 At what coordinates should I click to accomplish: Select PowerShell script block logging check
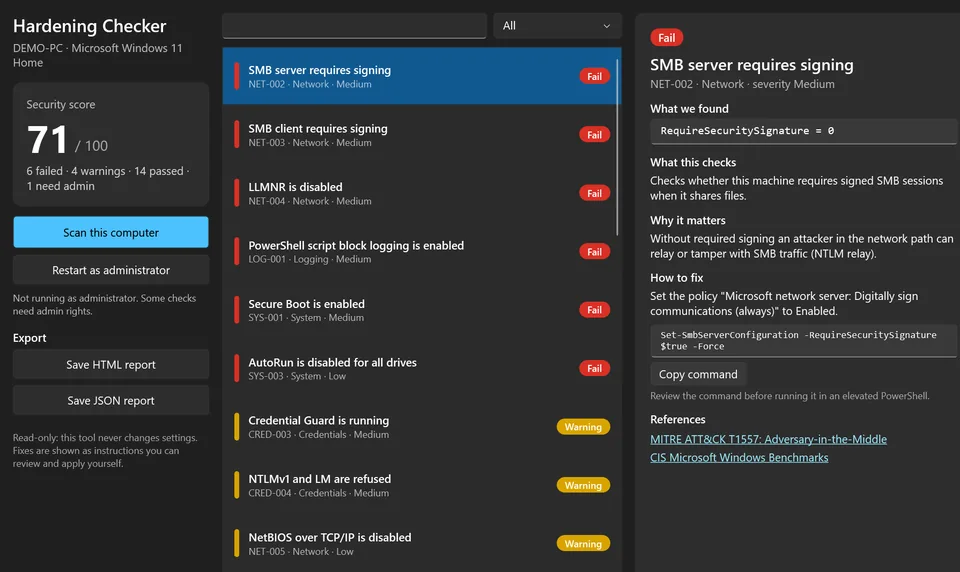(x=422, y=252)
